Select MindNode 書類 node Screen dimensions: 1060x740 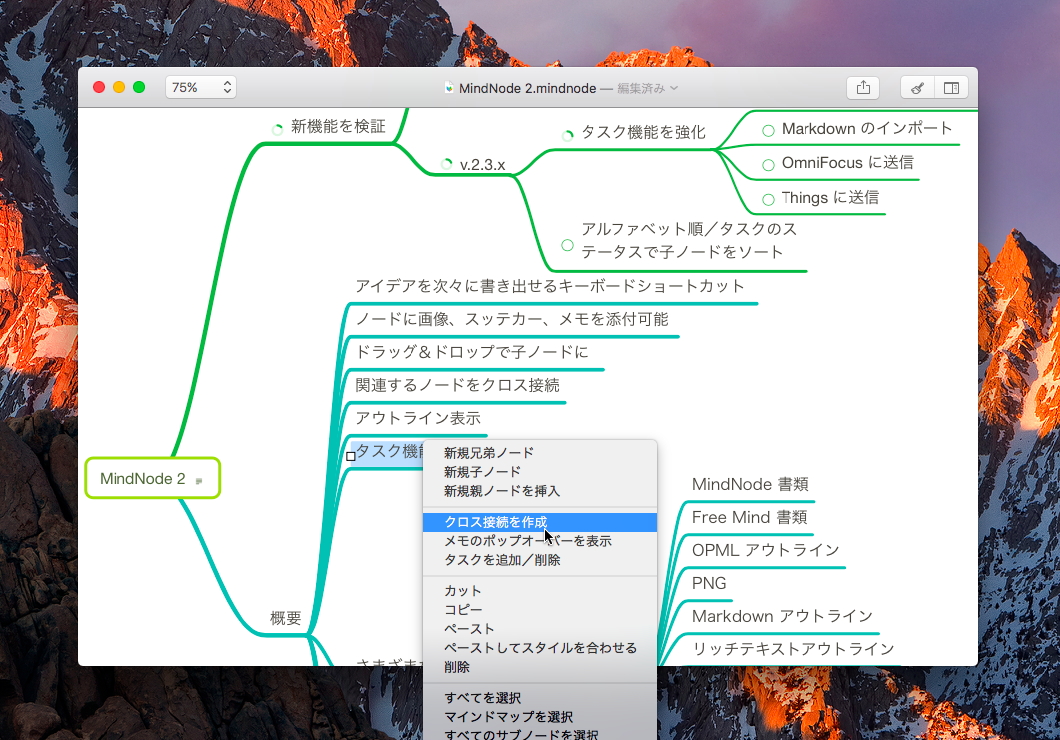pyautogui.click(x=750, y=484)
